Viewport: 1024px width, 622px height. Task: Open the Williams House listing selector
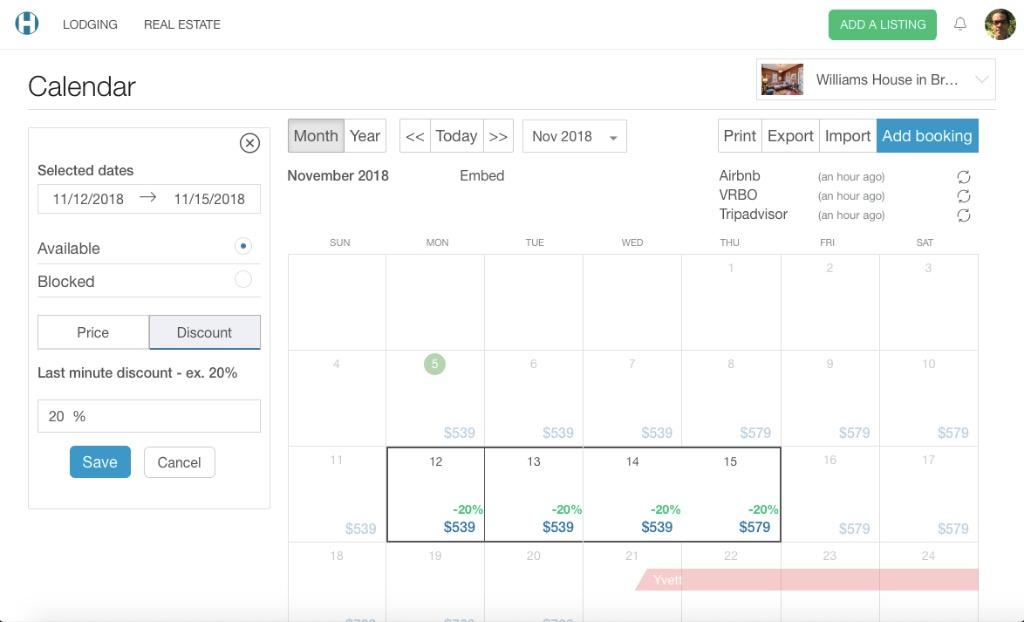875,80
